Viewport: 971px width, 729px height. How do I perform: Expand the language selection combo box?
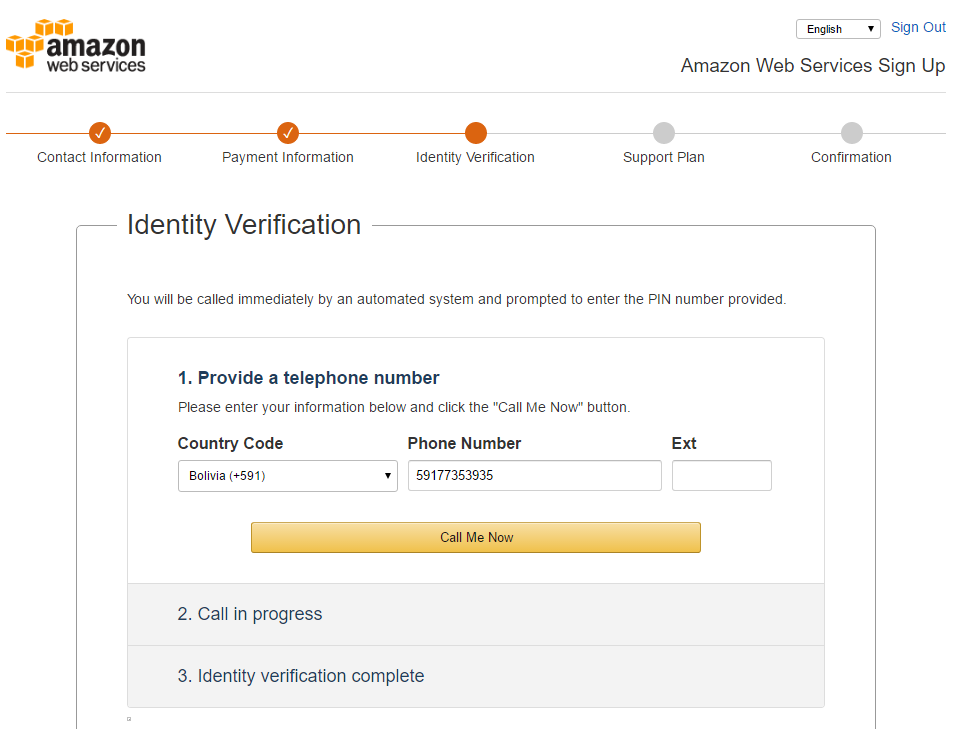point(838,28)
